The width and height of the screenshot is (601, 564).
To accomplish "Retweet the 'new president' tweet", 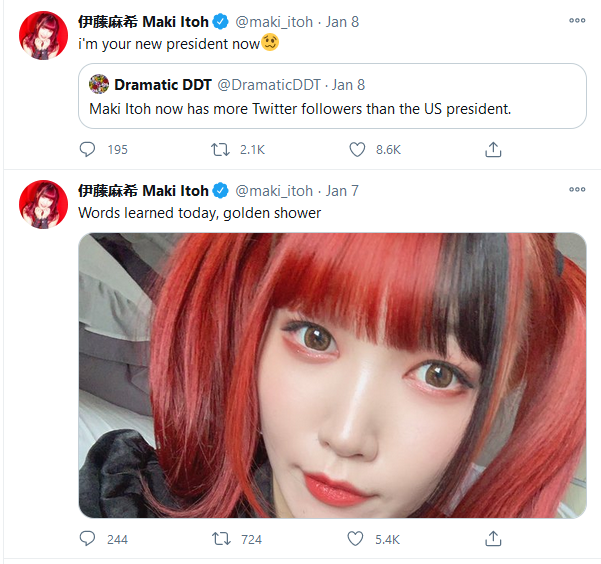I will coord(220,149).
